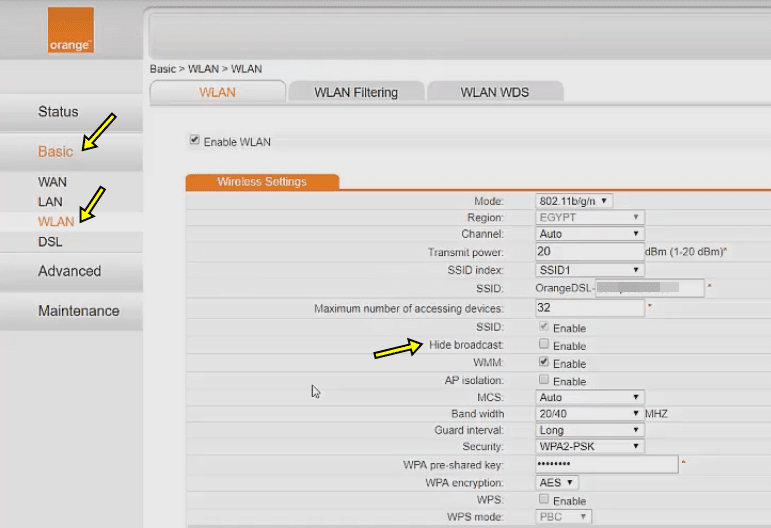Open the MCS dropdown
The height and width of the screenshot is (528, 771).
pyautogui.click(x=590, y=397)
